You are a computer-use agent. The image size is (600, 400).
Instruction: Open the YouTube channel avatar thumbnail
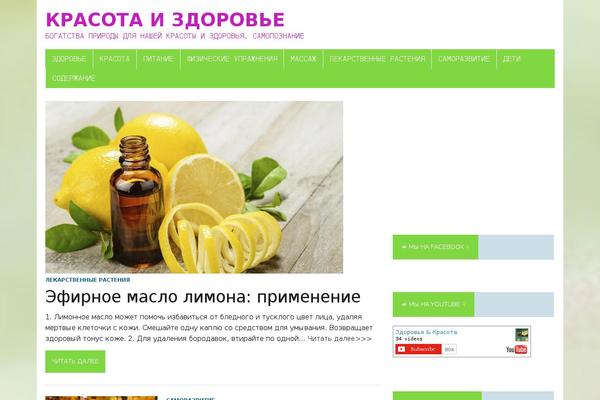point(522,335)
